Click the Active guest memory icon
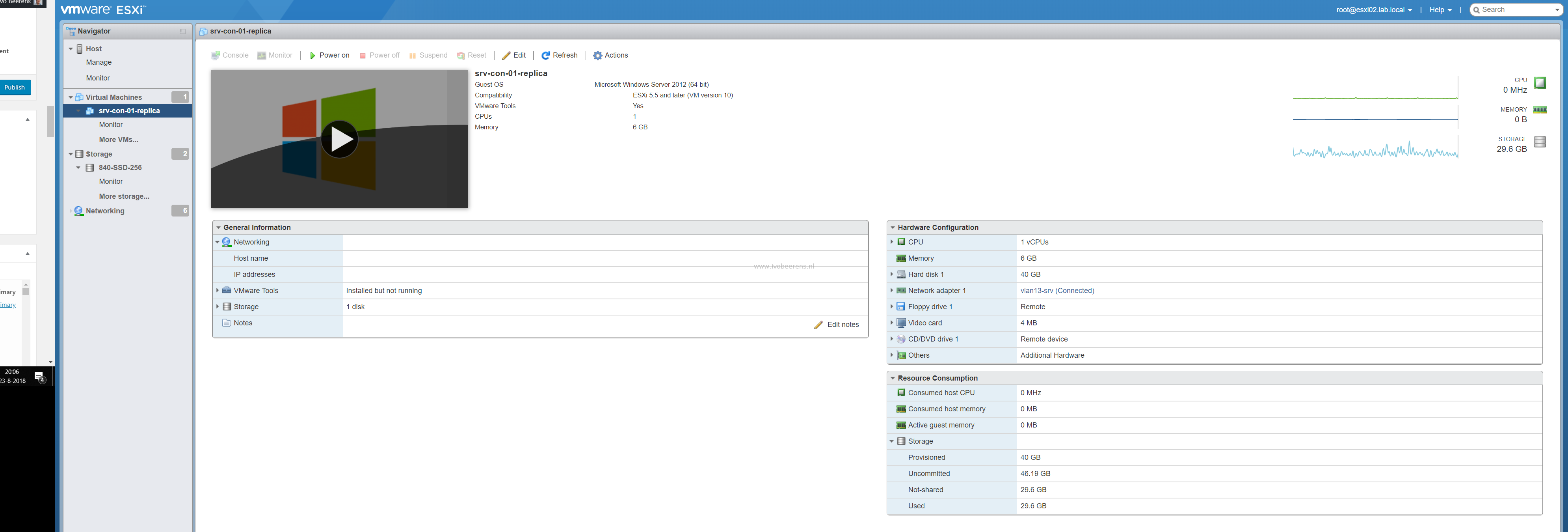The height and width of the screenshot is (532, 1568). 901,426
